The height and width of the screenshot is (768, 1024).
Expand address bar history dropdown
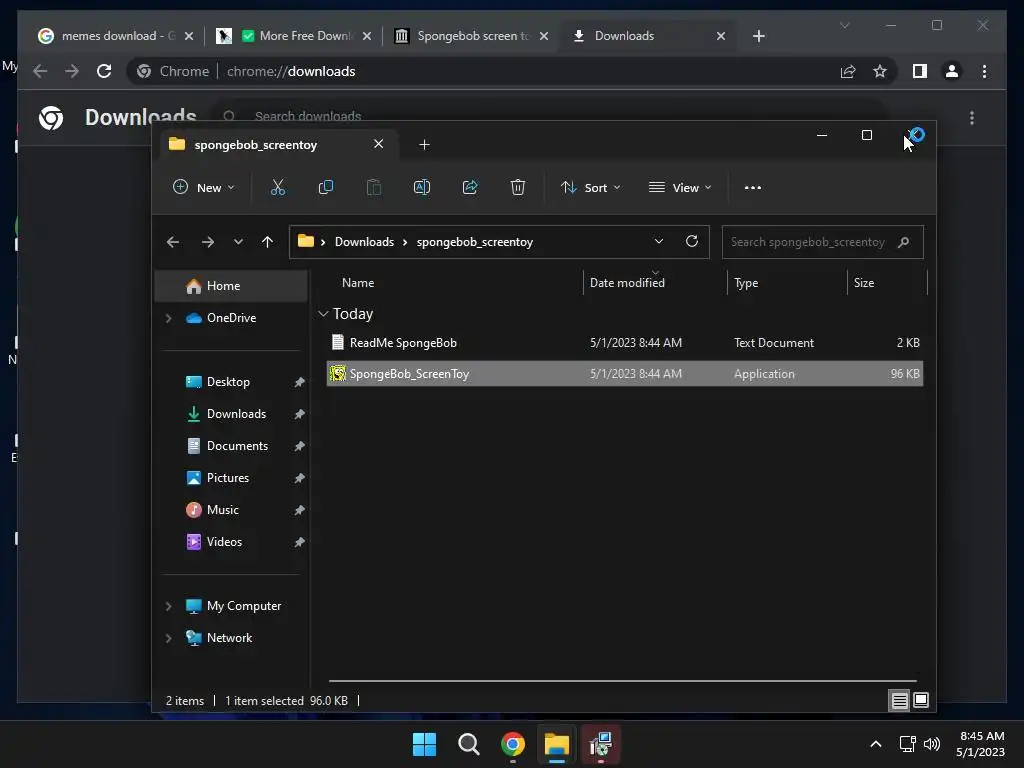coord(658,241)
